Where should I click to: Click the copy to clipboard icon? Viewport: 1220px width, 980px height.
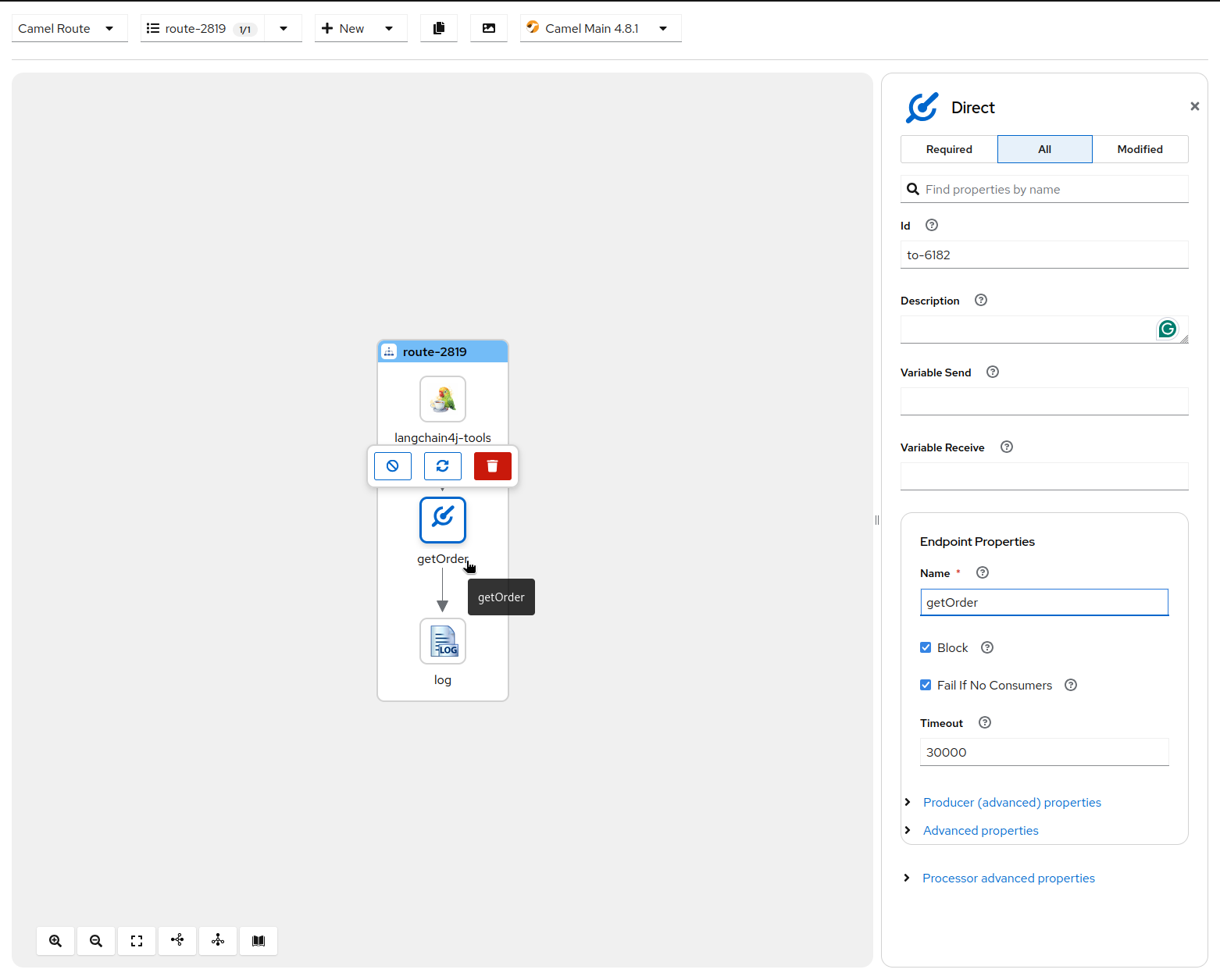point(439,28)
